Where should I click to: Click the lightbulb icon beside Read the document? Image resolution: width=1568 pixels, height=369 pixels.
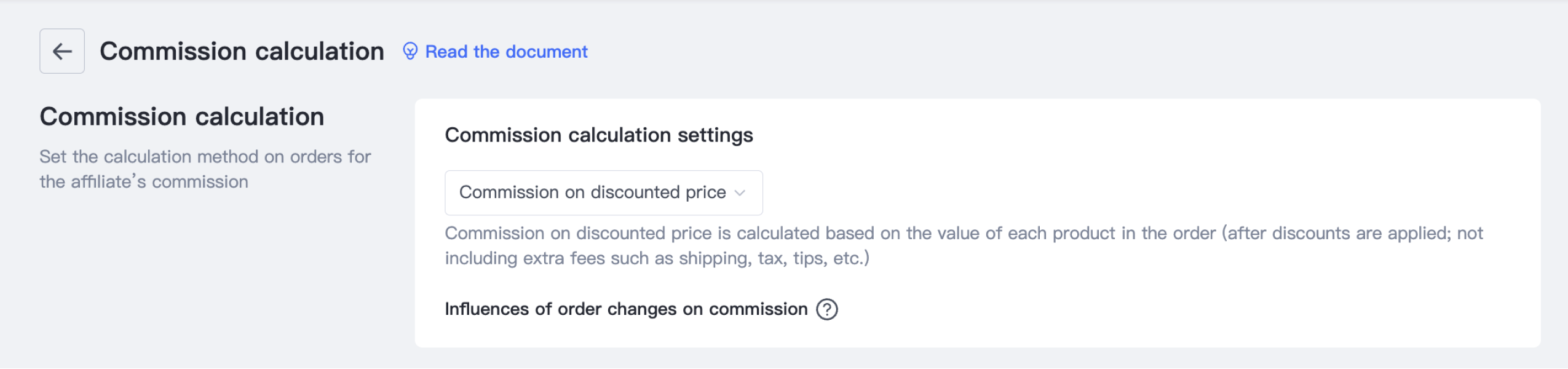click(x=410, y=51)
